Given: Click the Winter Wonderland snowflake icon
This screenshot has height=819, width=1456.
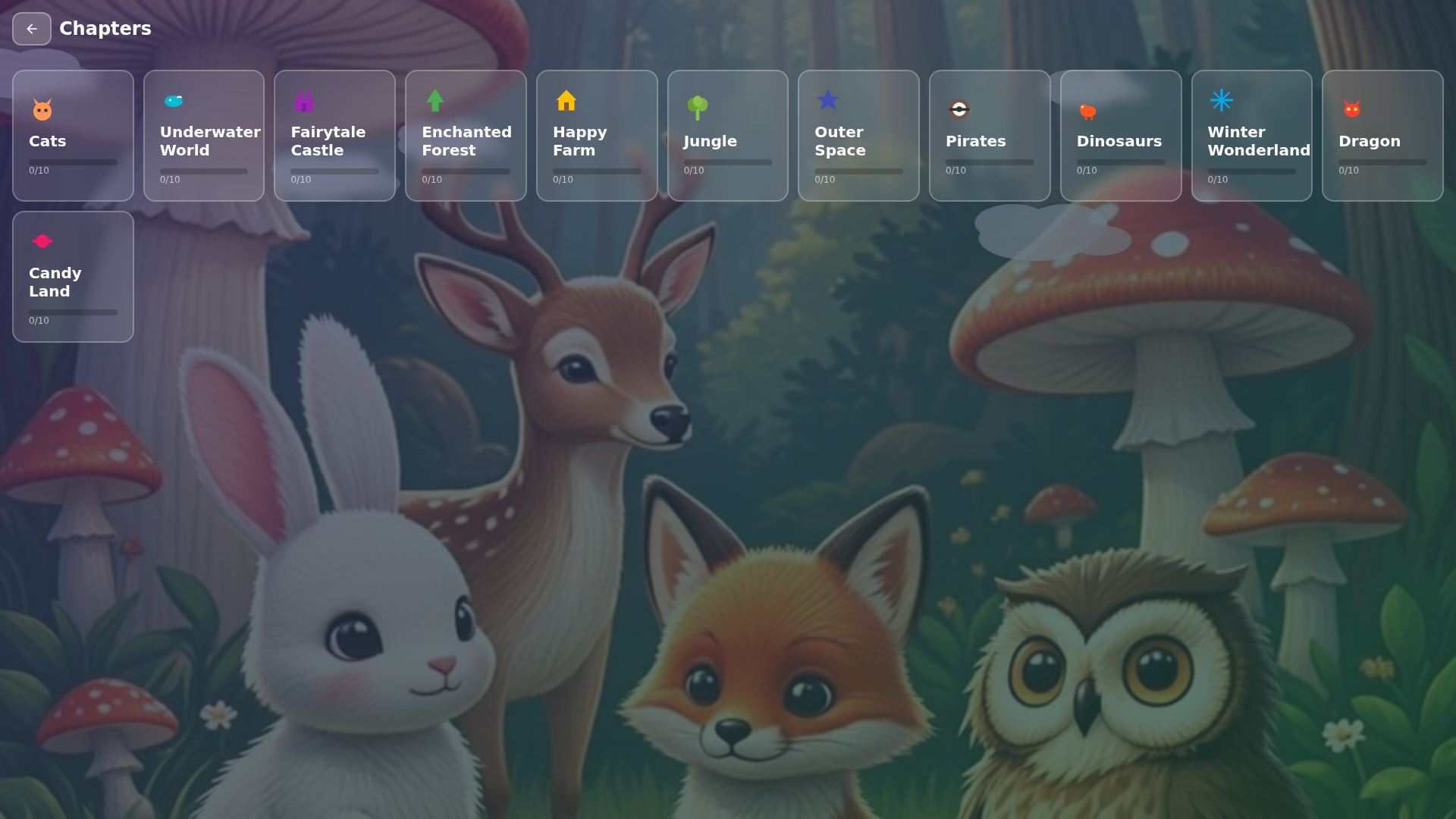Looking at the screenshot, I should click(1221, 100).
